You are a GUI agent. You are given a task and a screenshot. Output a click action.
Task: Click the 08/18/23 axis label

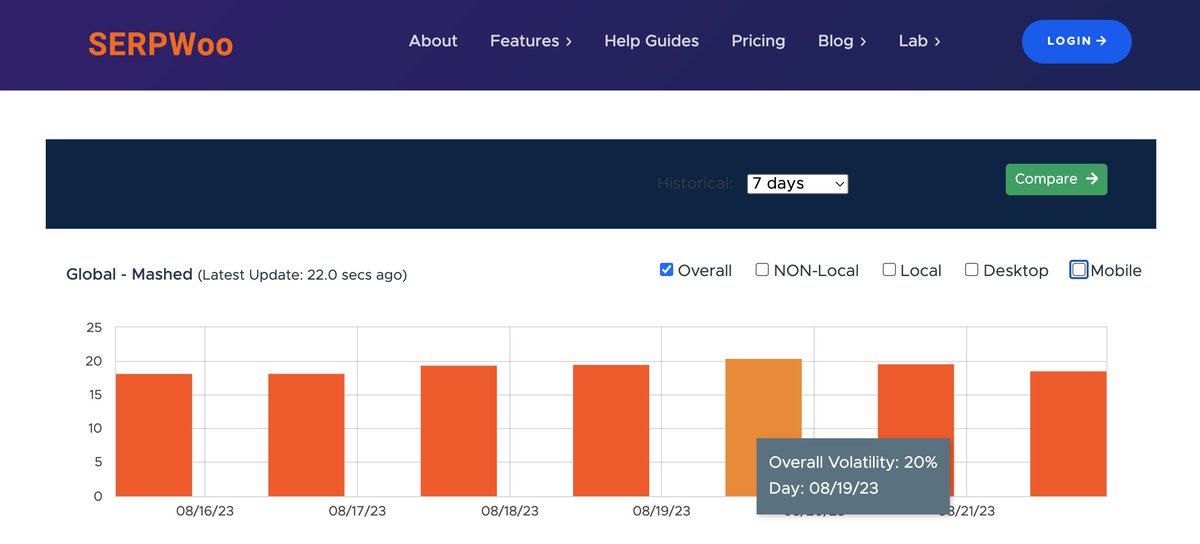click(509, 511)
